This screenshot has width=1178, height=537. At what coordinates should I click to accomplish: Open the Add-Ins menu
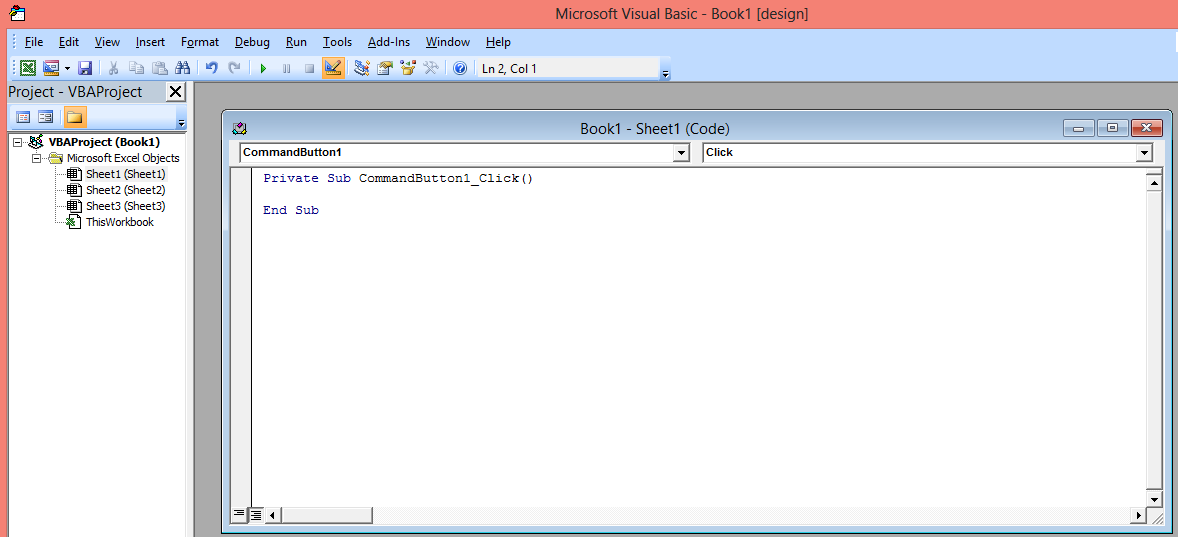[x=388, y=42]
